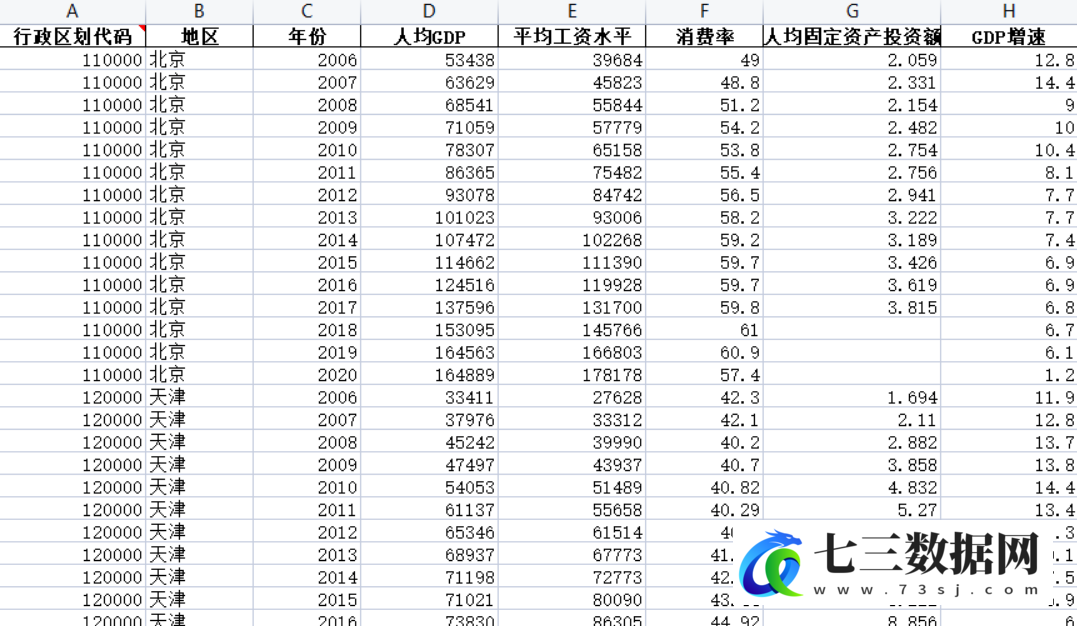Select the 110000 code cell in the 2013 row
Image resolution: width=1077 pixels, height=626 pixels.
pyautogui.click(x=72, y=217)
